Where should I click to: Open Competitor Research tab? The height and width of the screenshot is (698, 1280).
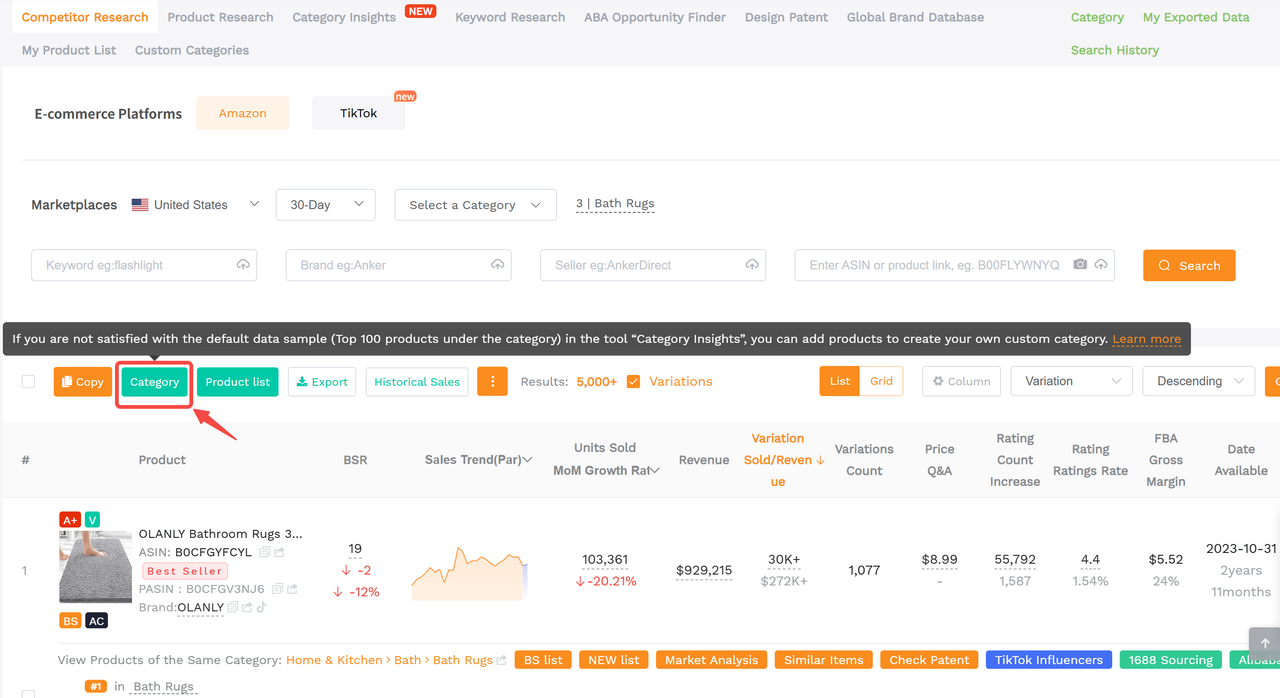tap(85, 17)
